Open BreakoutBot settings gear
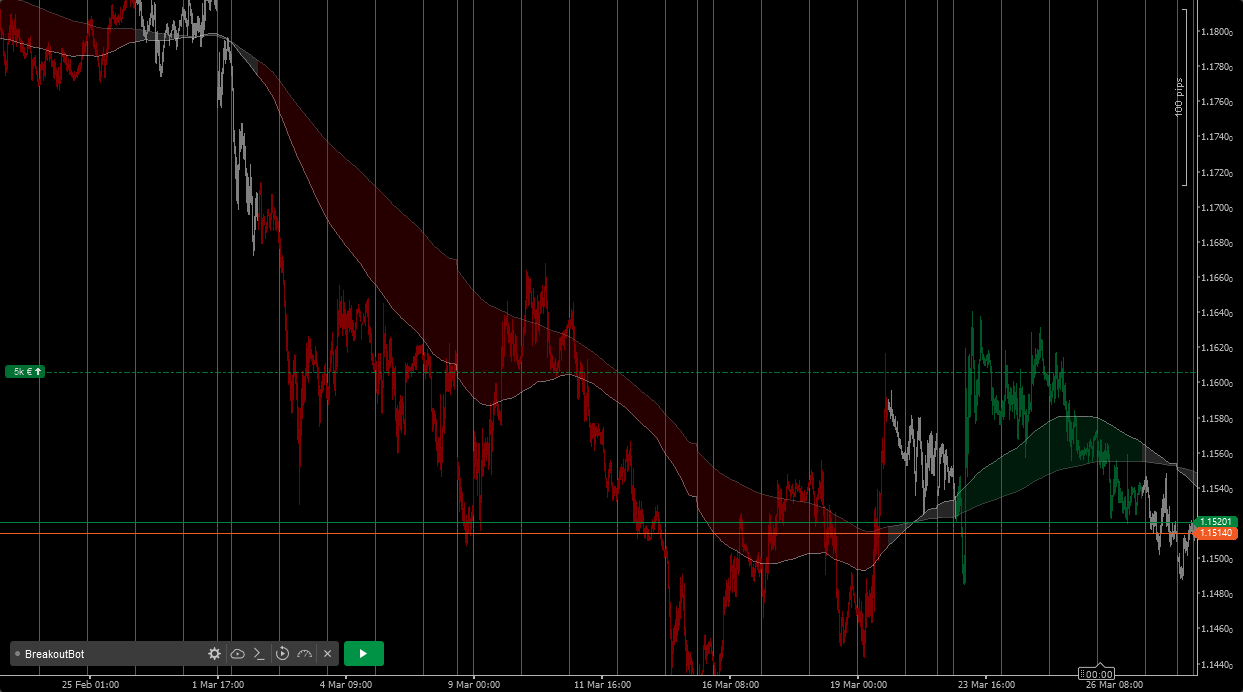 coord(214,654)
